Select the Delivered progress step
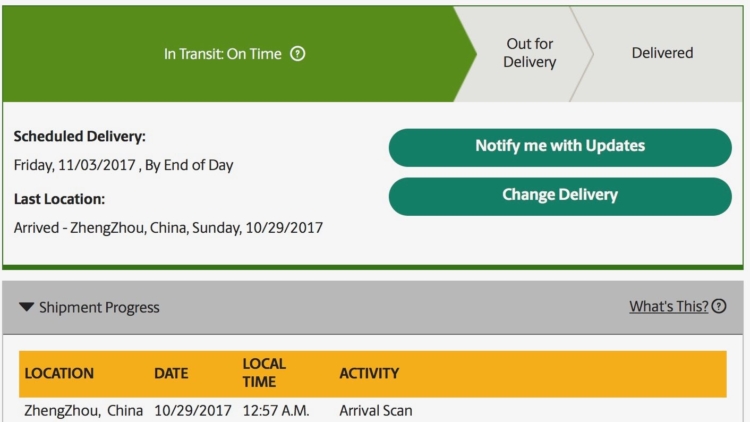Screen dimensions: 750x422 tap(662, 53)
